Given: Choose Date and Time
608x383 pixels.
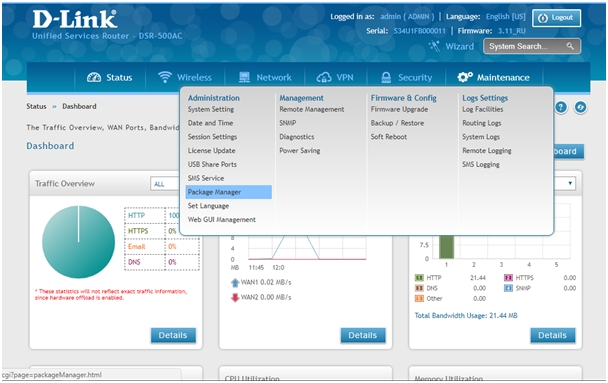Looking at the screenshot, I should 211,123.
